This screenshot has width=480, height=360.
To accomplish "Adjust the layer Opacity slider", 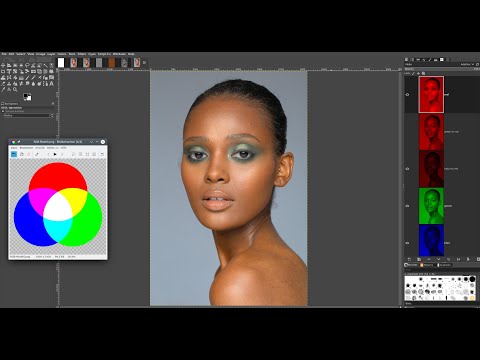I will pyautogui.click(x=442, y=69).
